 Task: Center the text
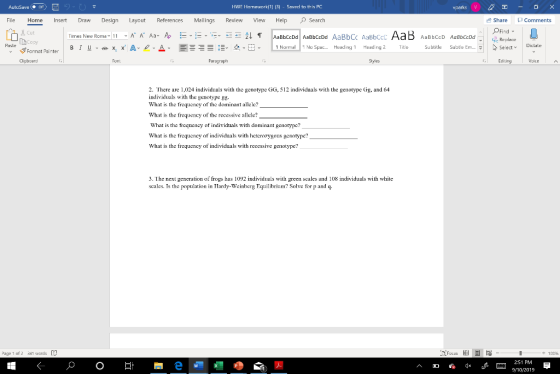click(192, 48)
